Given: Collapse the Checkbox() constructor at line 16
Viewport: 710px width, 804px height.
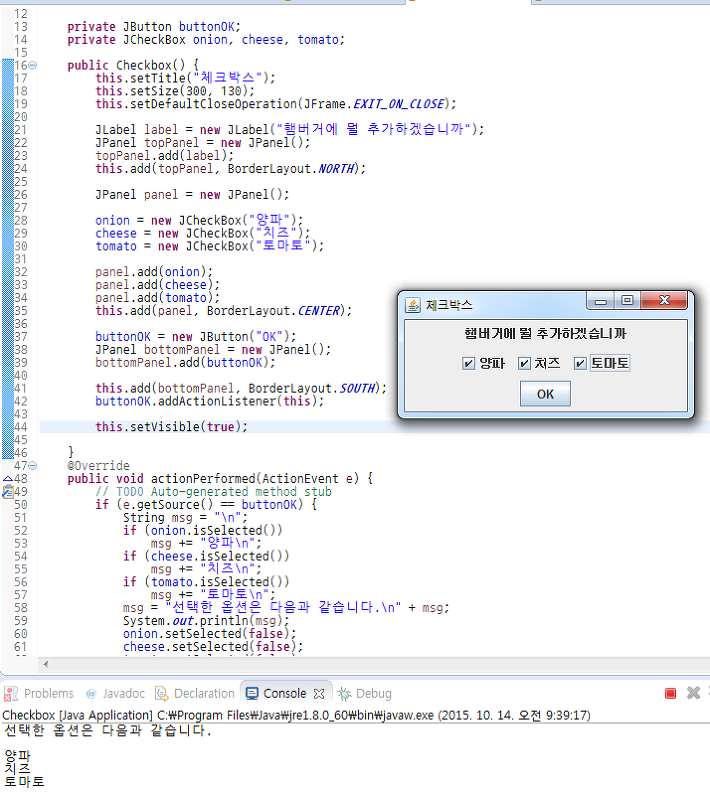Looking at the screenshot, I should coord(33,65).
